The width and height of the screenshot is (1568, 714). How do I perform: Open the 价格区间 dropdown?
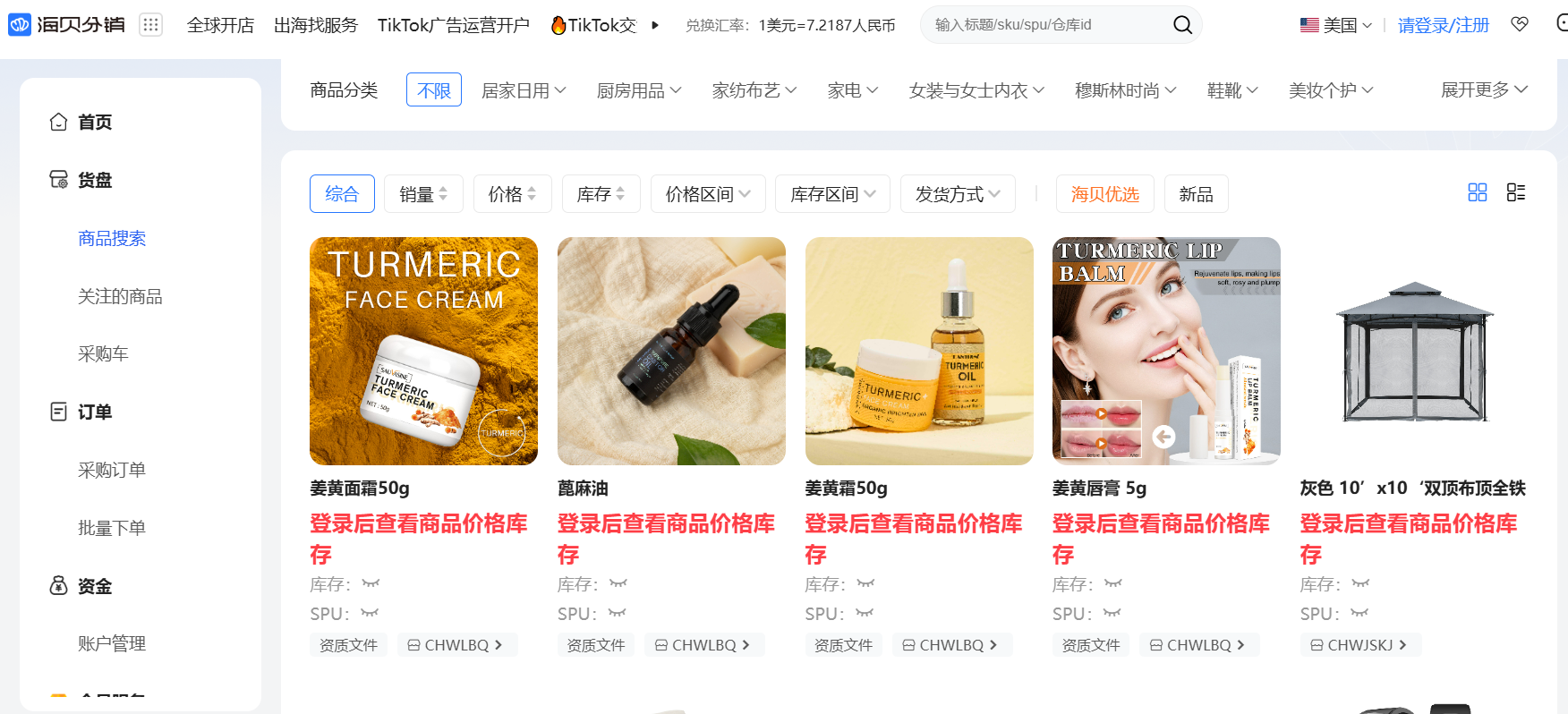tap(708, 194)
